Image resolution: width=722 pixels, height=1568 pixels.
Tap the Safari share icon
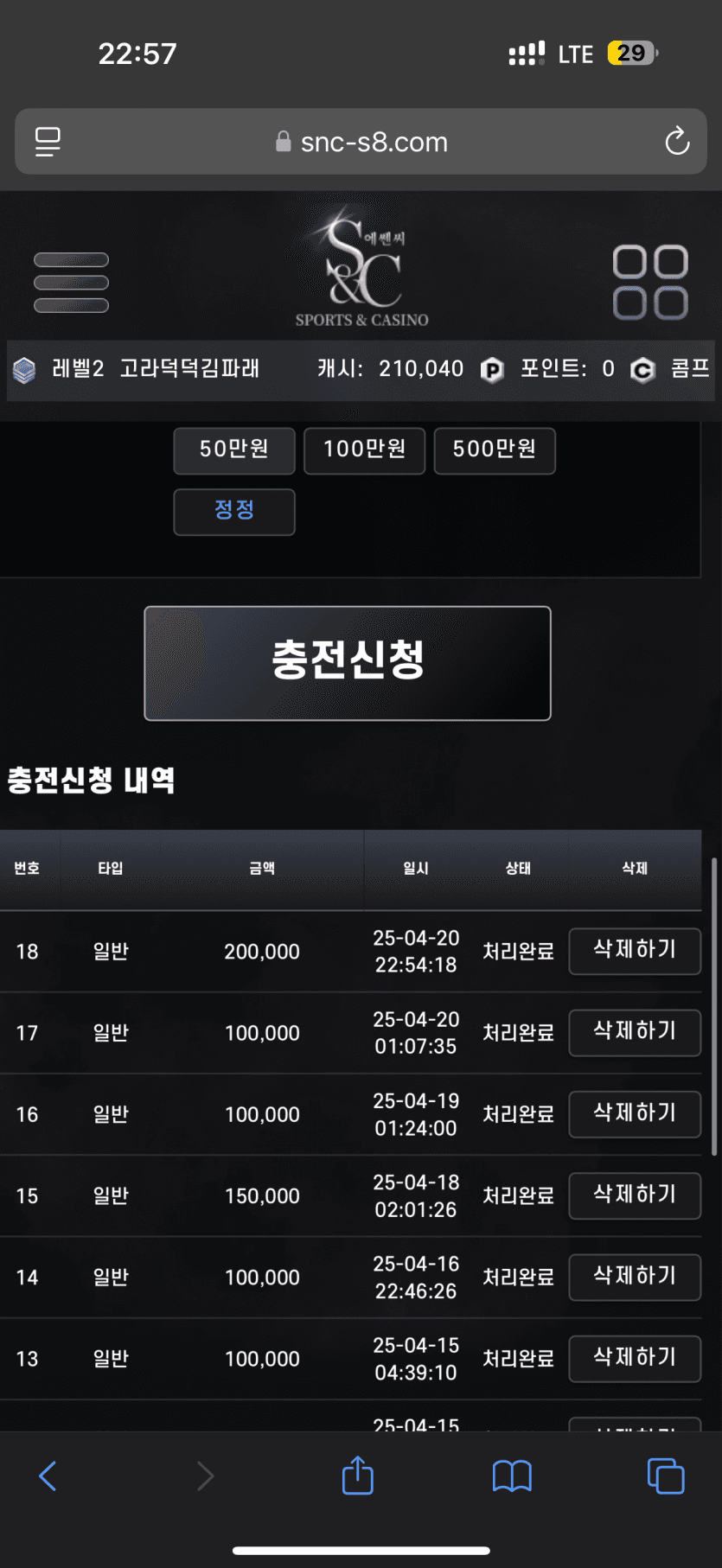point(358,1475)
